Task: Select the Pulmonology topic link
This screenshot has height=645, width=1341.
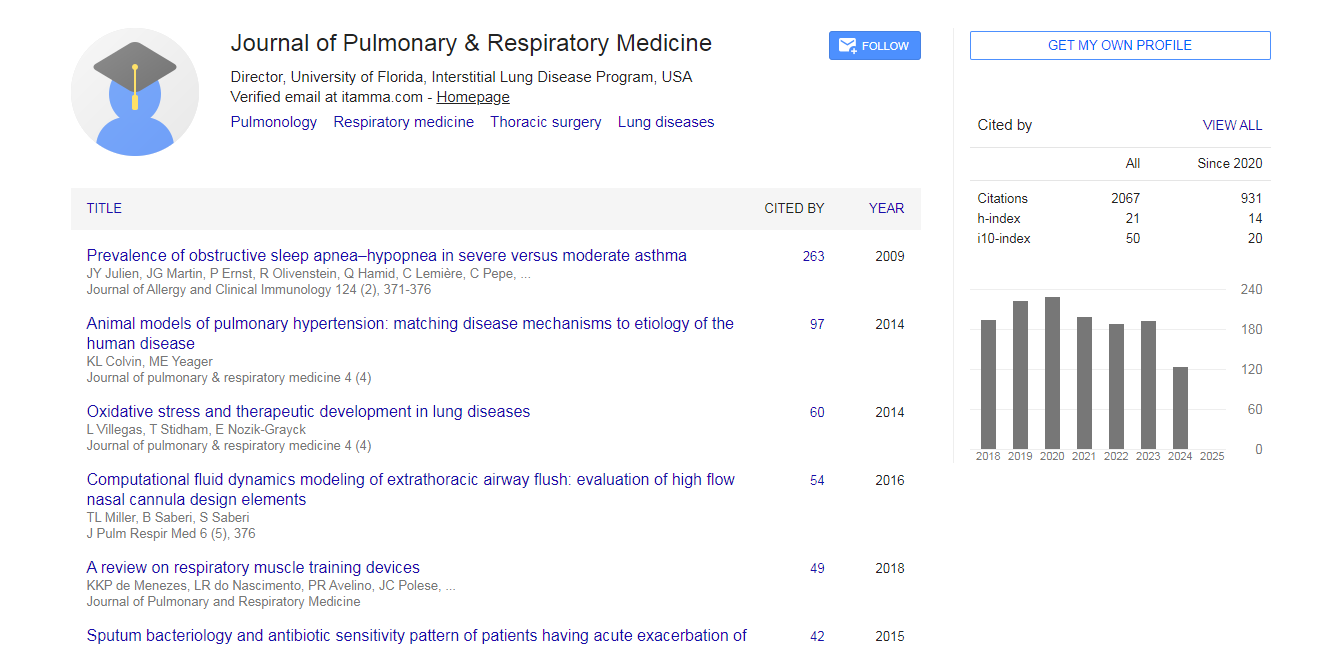Action: tap(273, 122)
